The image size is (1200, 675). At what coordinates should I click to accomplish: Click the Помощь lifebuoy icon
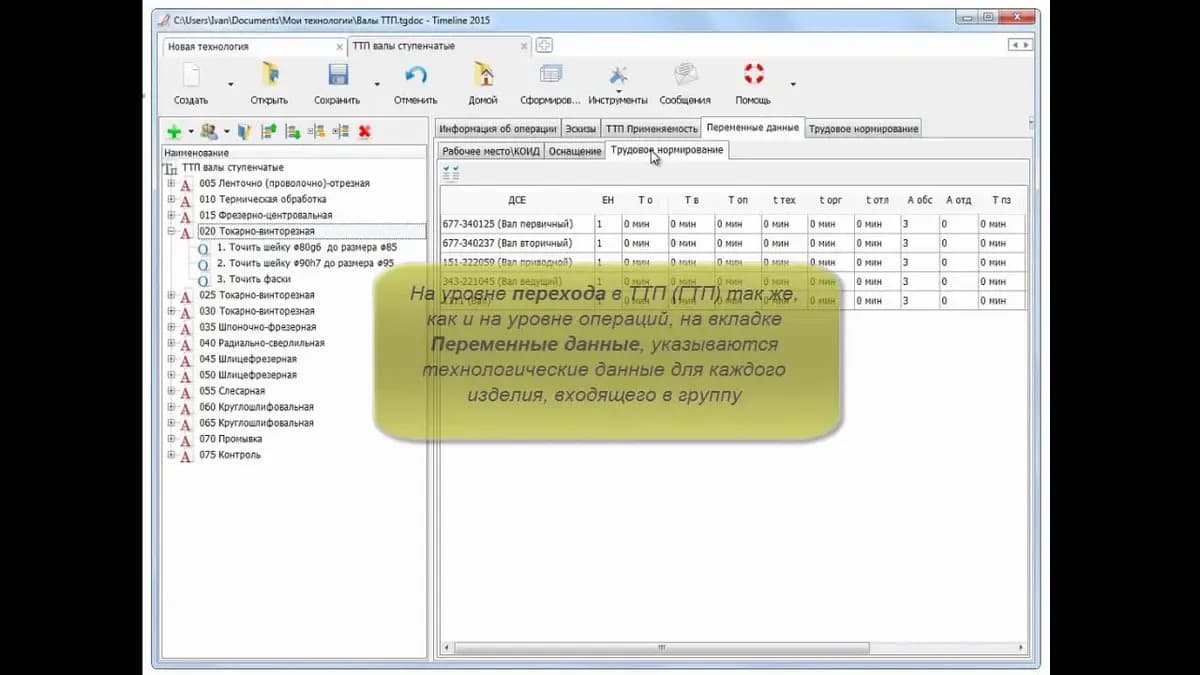pos(754,74)
